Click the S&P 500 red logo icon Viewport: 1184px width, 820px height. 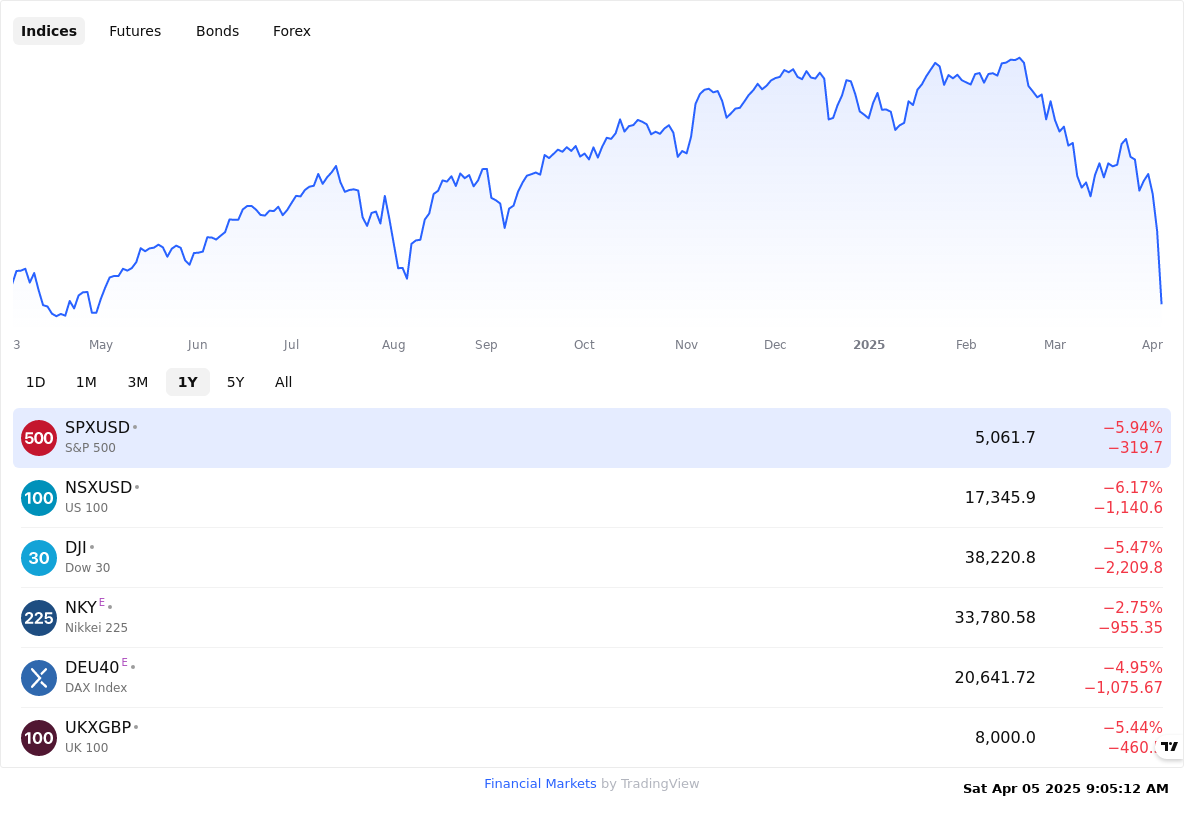[39, 438]
